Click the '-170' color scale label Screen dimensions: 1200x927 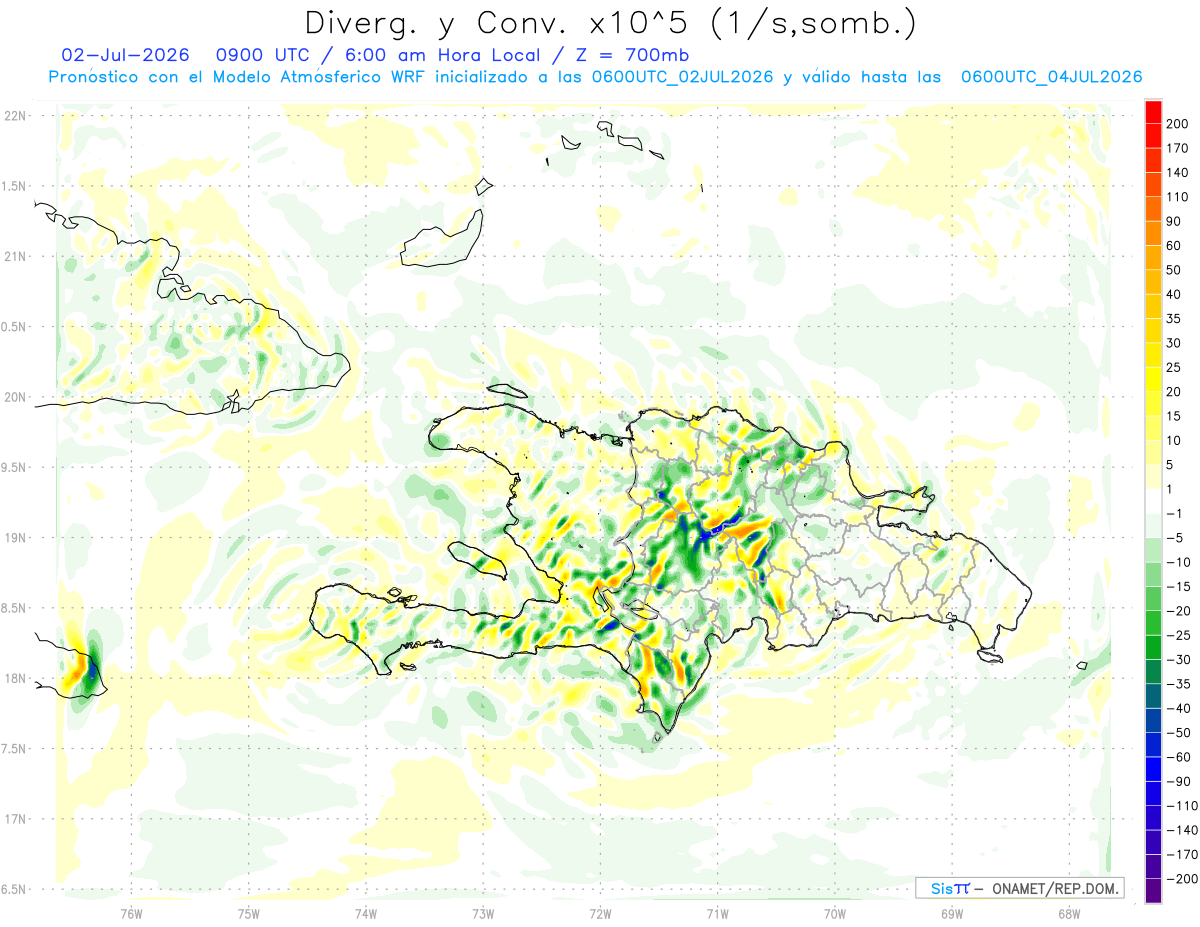(x=1182, y=854)
